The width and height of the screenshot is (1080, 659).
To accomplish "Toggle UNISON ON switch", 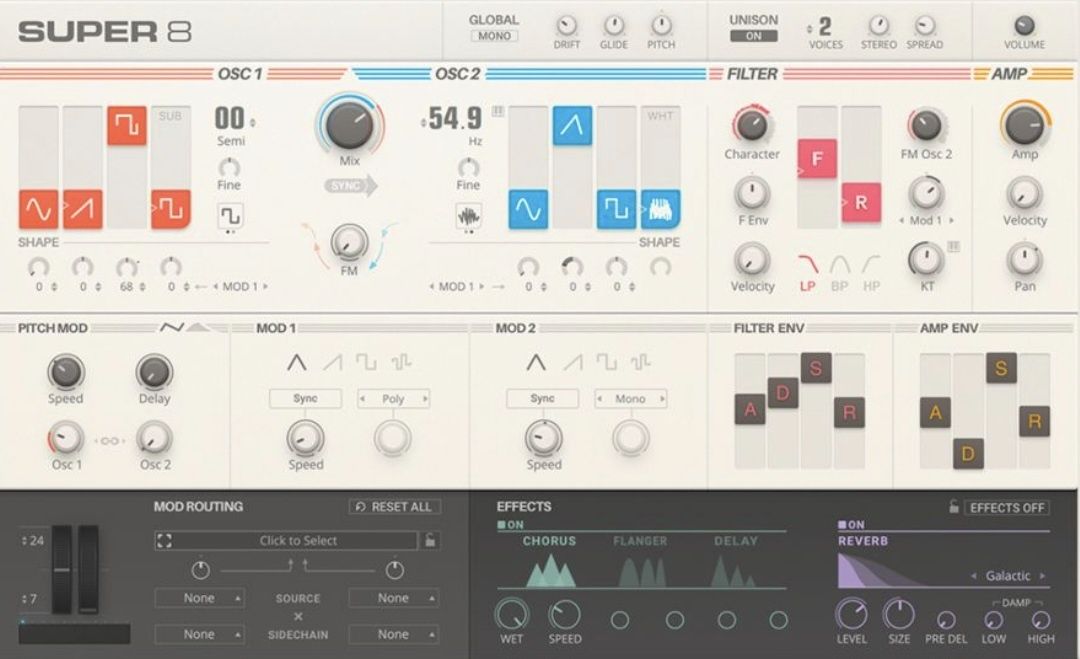I will coord(754,36).
